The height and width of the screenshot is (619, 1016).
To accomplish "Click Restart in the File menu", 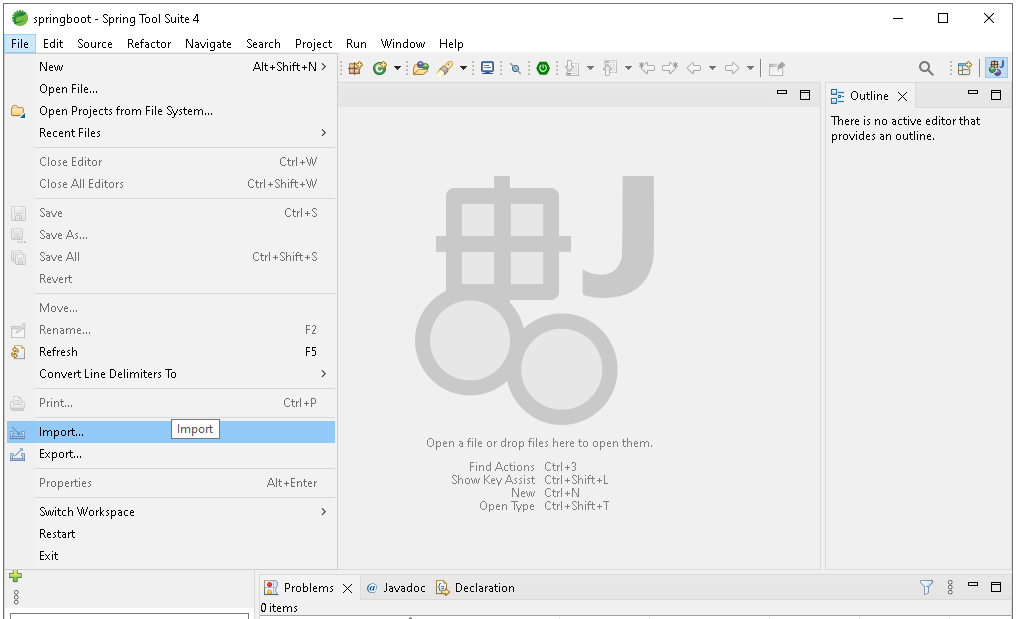I will pos(171,534).
